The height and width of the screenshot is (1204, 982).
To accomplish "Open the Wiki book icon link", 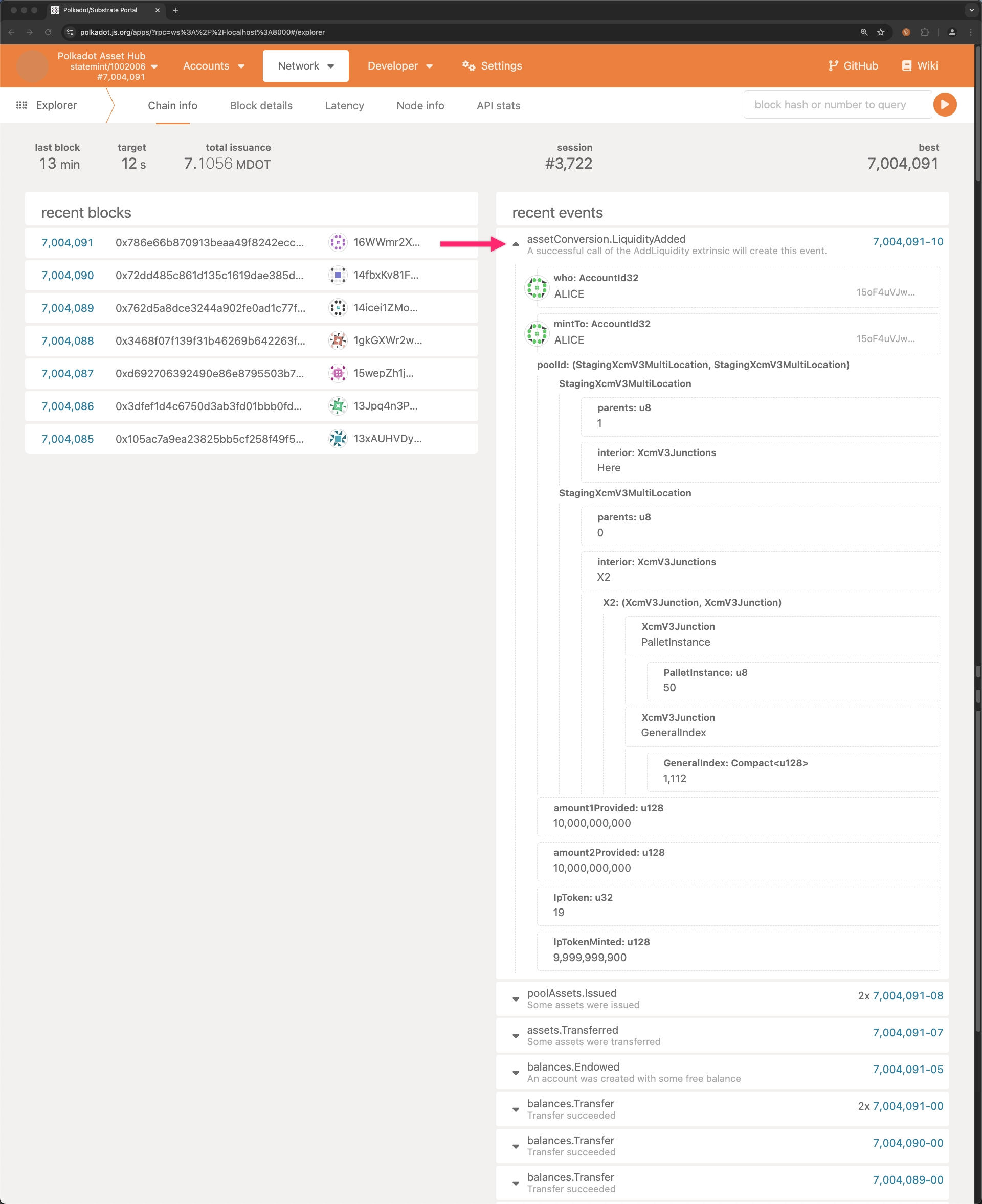I will [x=906, y=65].
